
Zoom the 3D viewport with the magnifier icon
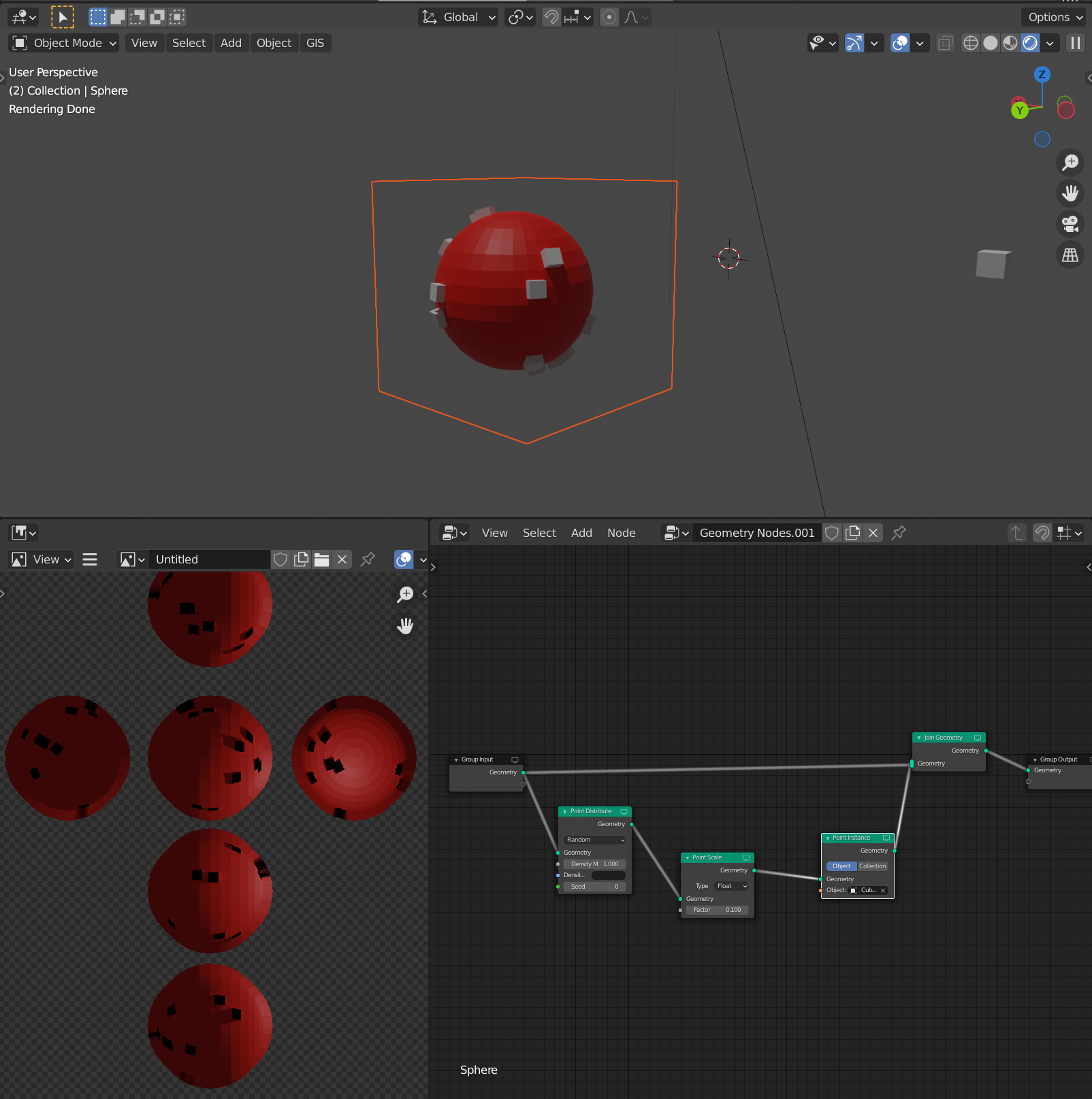coord(1070,163)
